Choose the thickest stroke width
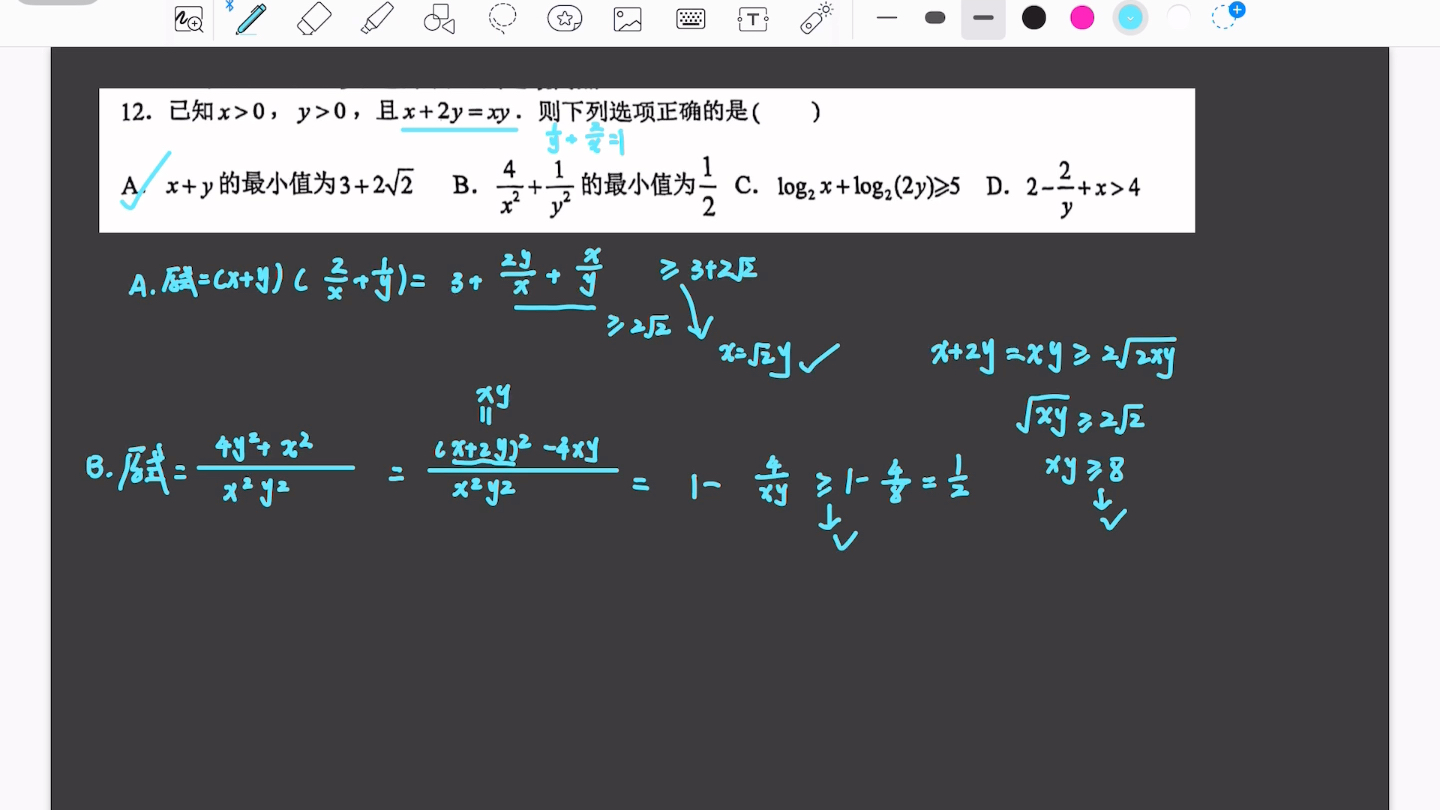This screenshot has height=810, width=1440. point(935,18)
